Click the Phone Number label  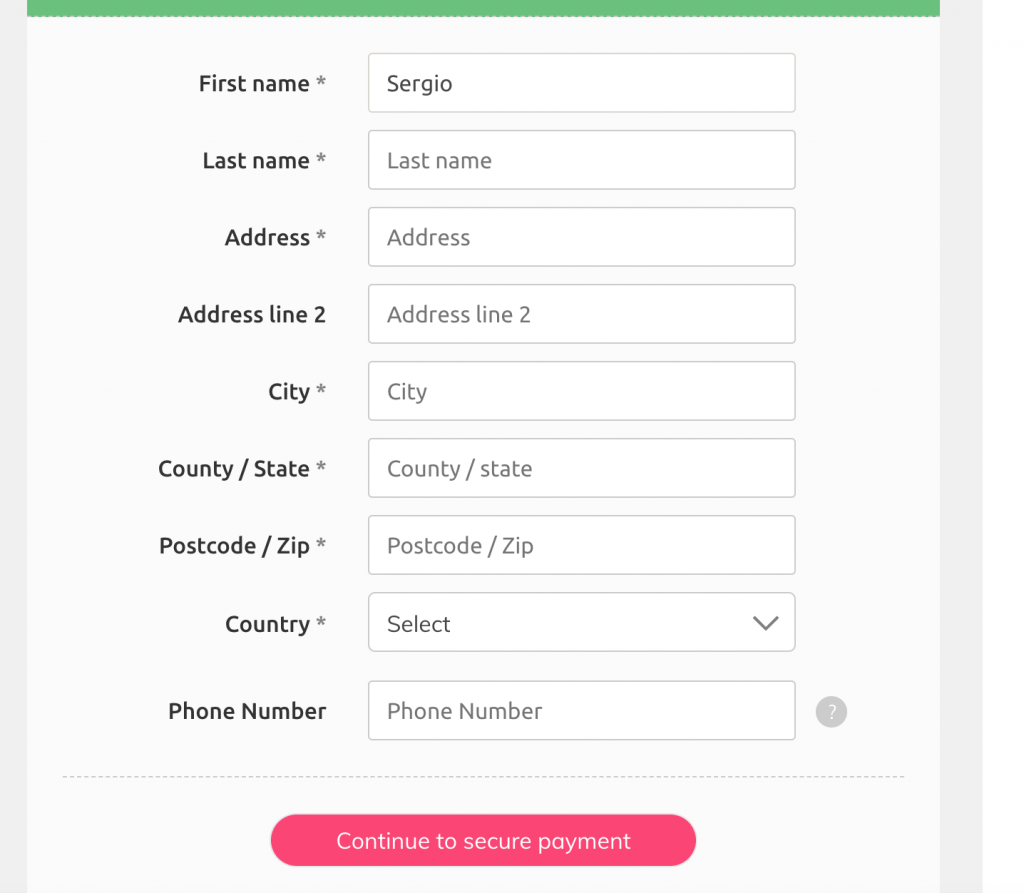(247, 711)
